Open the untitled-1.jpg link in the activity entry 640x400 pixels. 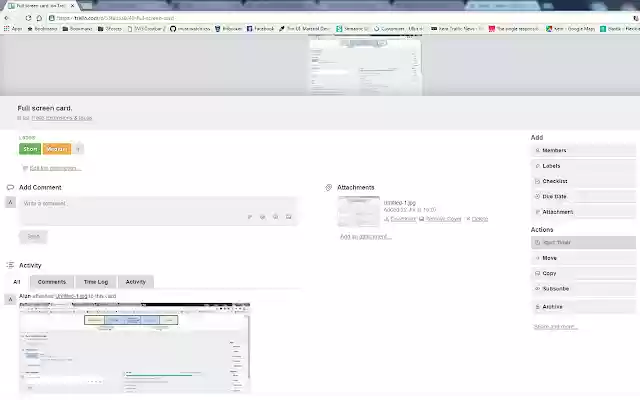71,296
